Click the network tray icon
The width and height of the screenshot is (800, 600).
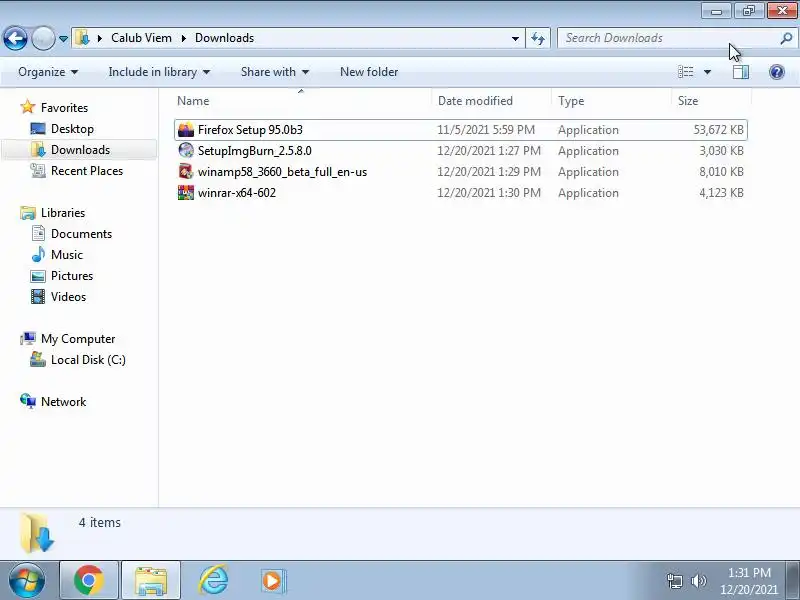point(675,581)
